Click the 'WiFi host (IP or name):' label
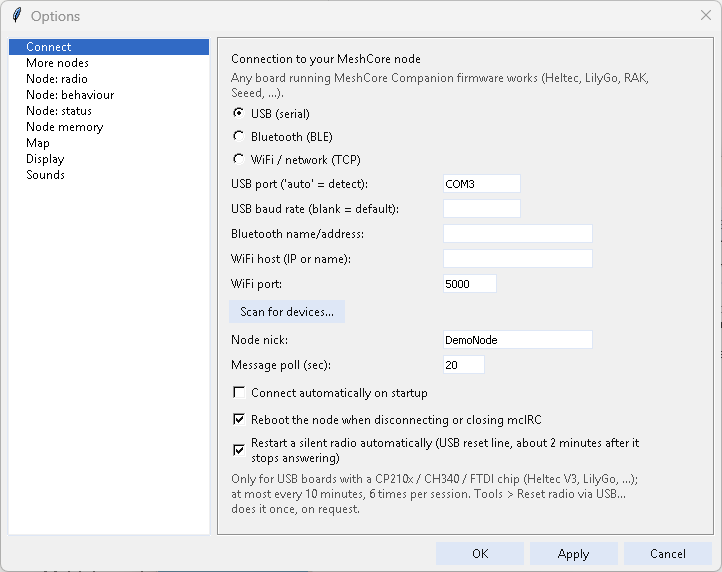This screenshot has height=572, width=722. point(291,259)
